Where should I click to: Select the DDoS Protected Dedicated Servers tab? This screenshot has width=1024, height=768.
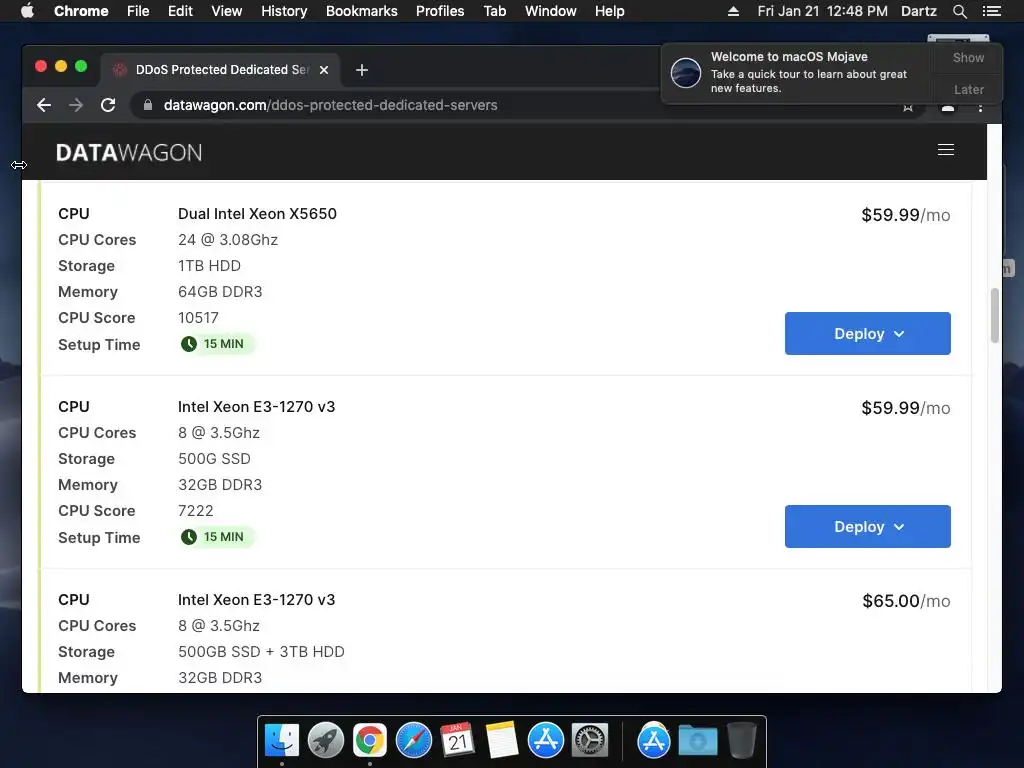[220, 70]
